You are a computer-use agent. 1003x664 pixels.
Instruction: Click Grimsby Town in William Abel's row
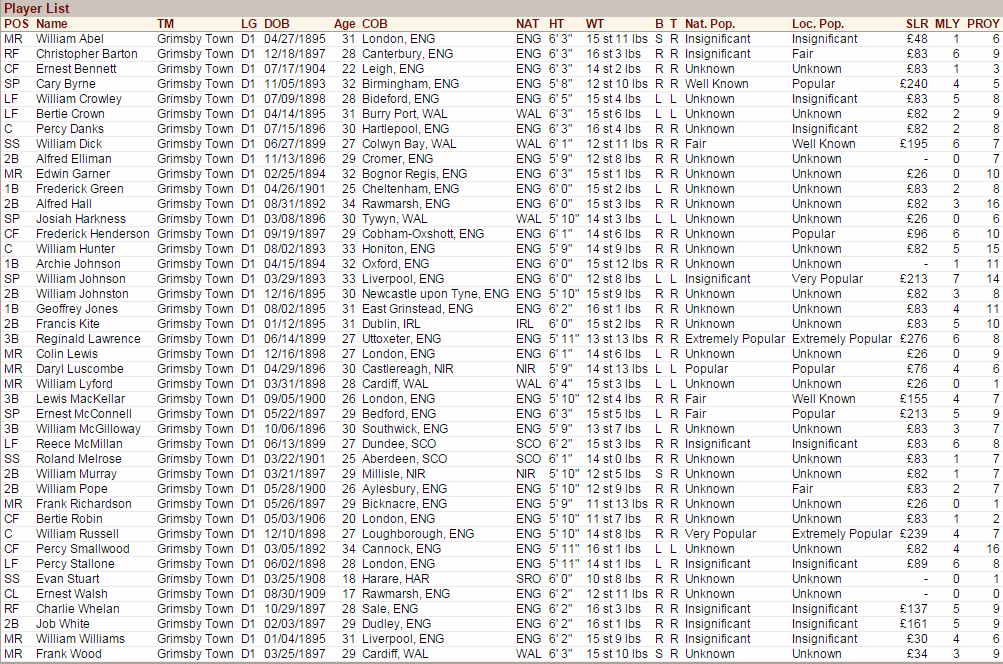tap(195, 39)
